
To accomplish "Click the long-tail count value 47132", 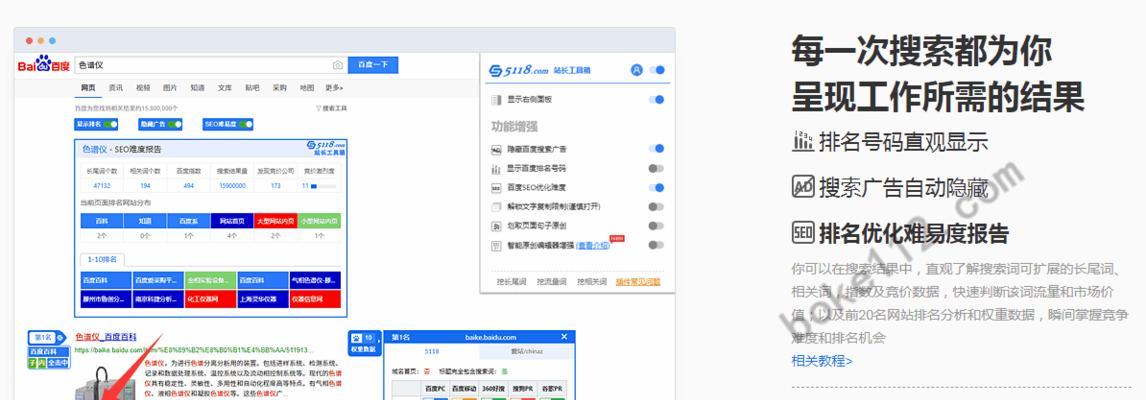I will coord(102,186).
